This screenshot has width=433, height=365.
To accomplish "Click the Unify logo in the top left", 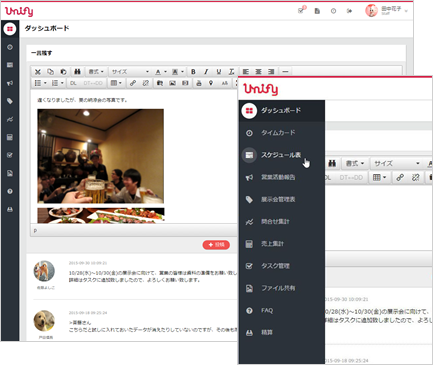I will pos(19,11).
